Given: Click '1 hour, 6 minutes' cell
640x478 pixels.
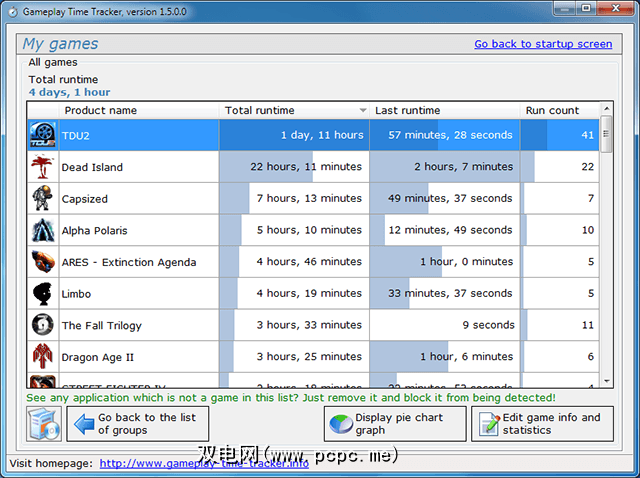Looking at the screenshot, I should (x=444, y=356).
